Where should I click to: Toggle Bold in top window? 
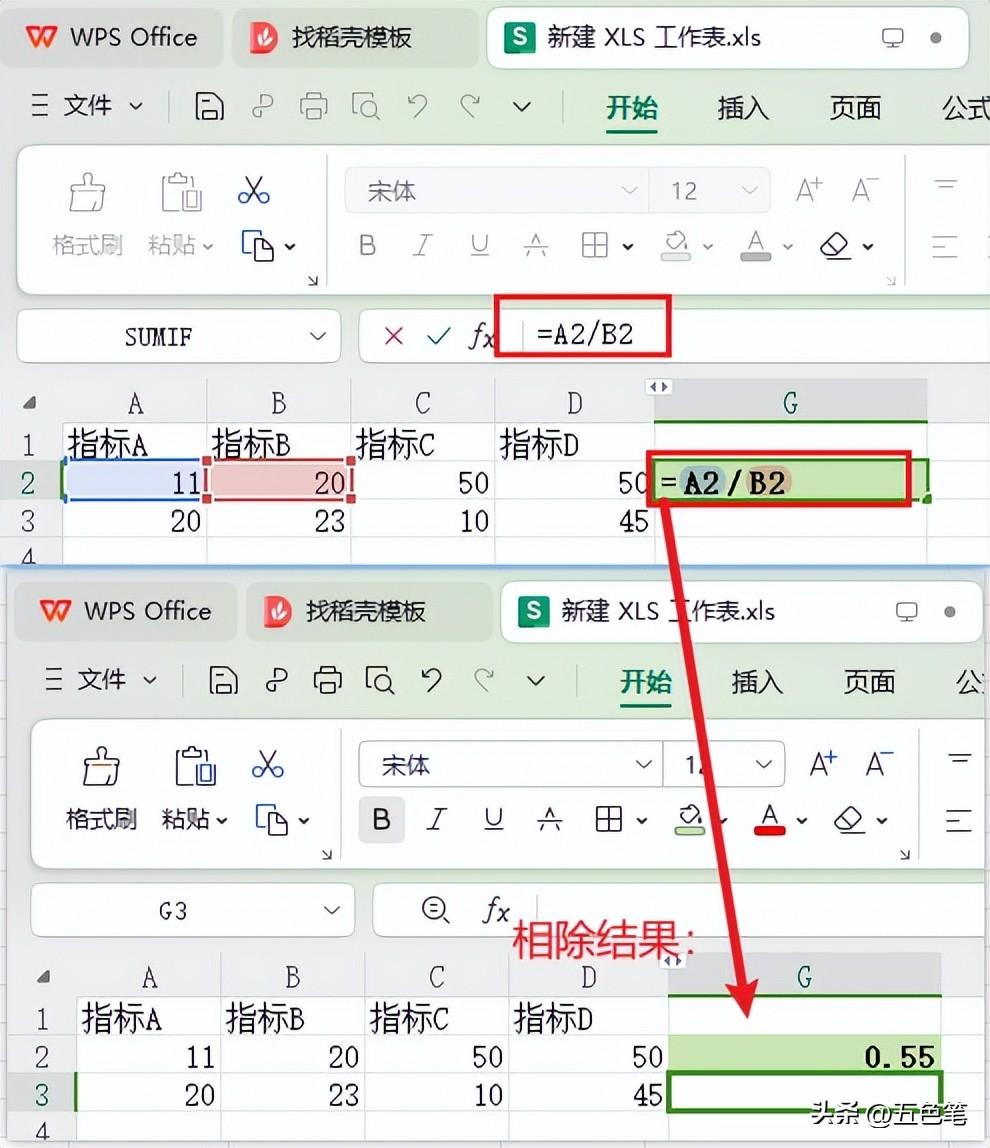pos(368,245)
